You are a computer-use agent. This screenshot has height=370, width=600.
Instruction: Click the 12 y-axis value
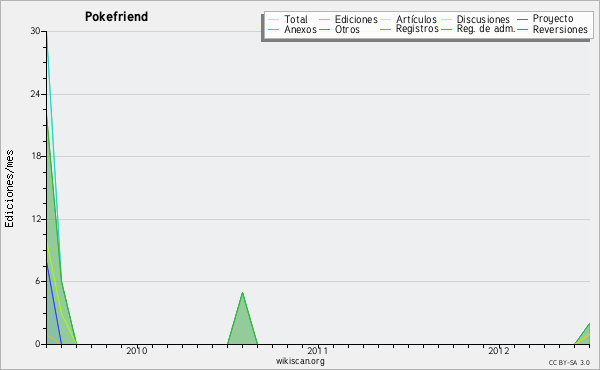point(35,219)
